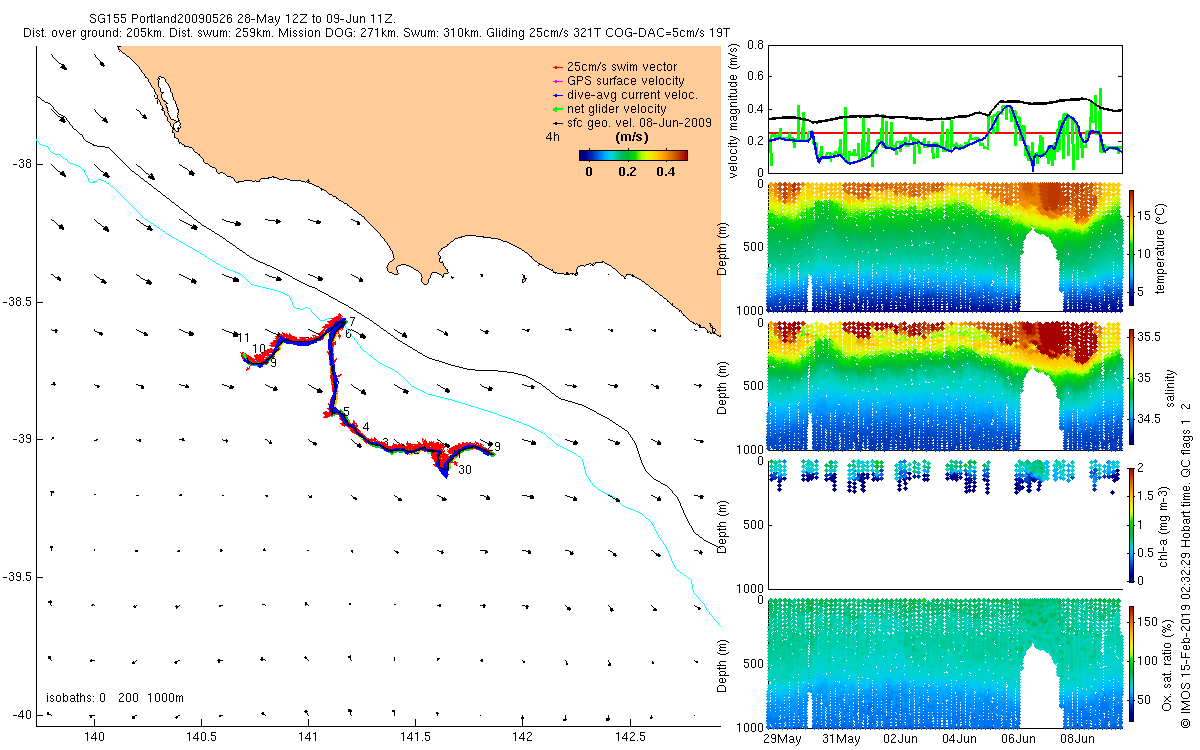
Task: Click the '06Jun' date tick label
Action: click(x=1018, y=740)
